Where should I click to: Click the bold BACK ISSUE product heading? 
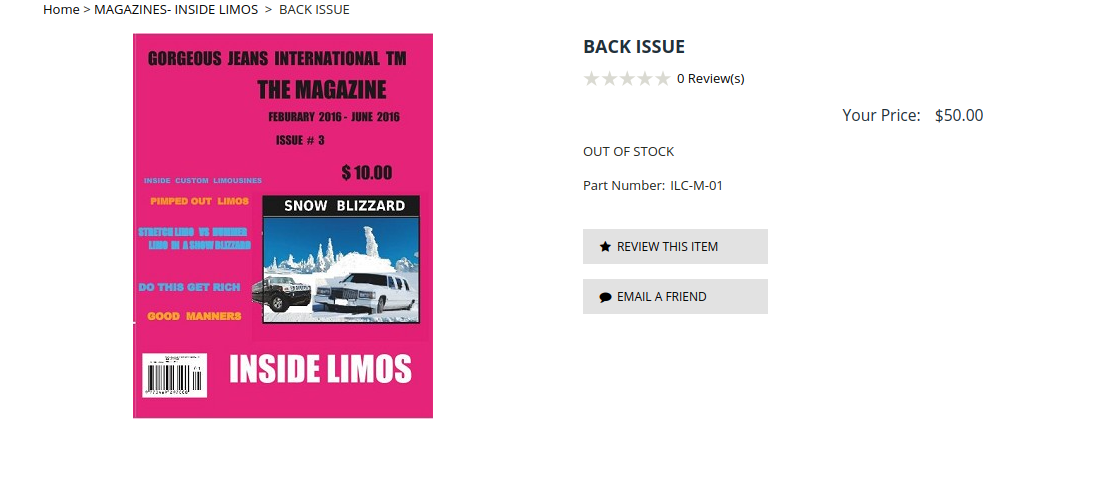click(634, 47)
